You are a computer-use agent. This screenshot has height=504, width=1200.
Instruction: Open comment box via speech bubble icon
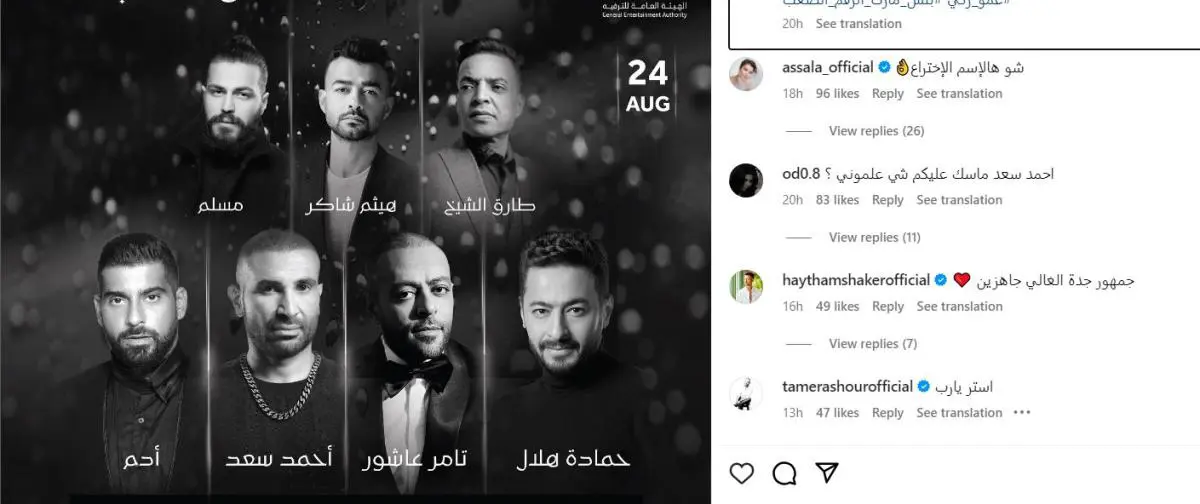[784, 472]
